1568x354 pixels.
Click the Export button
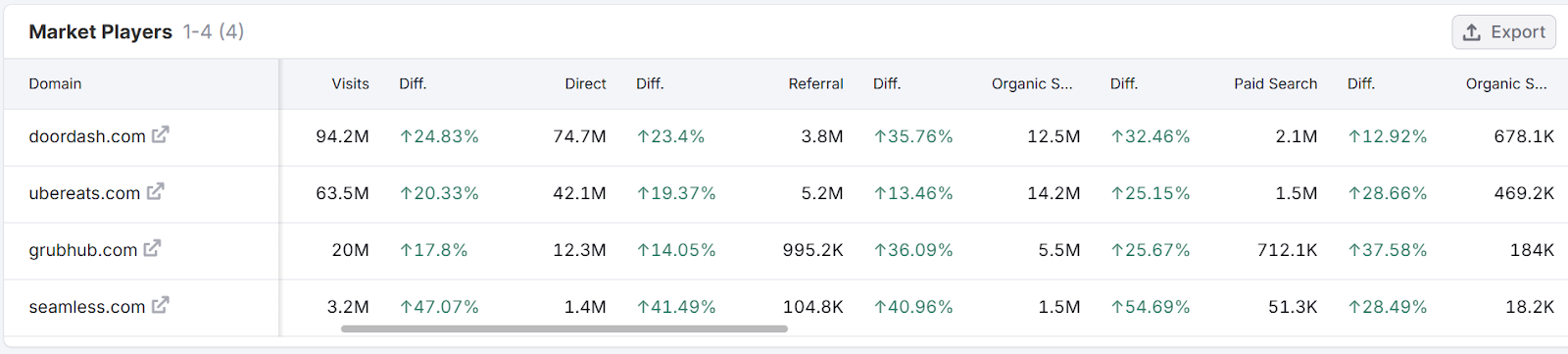point(1503,32)
